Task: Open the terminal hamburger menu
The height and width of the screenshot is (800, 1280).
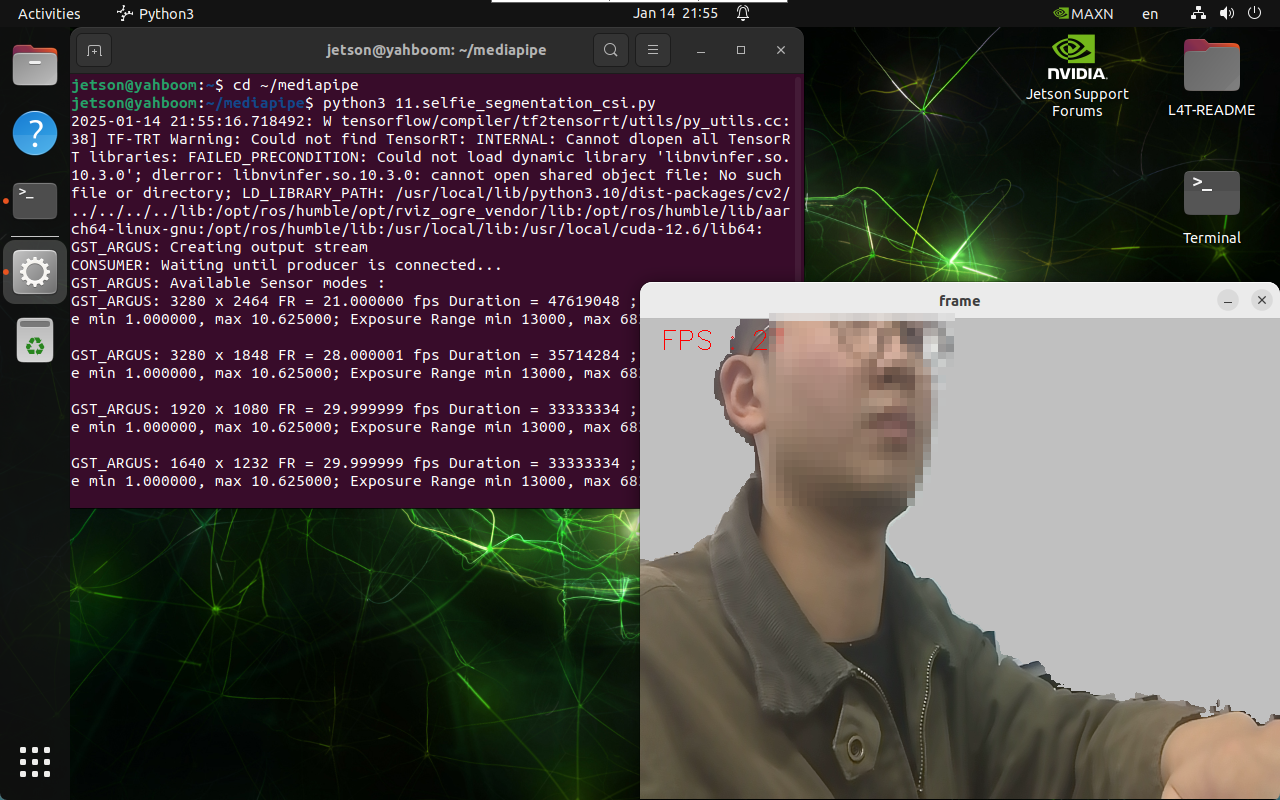Action: pos(653,50)
